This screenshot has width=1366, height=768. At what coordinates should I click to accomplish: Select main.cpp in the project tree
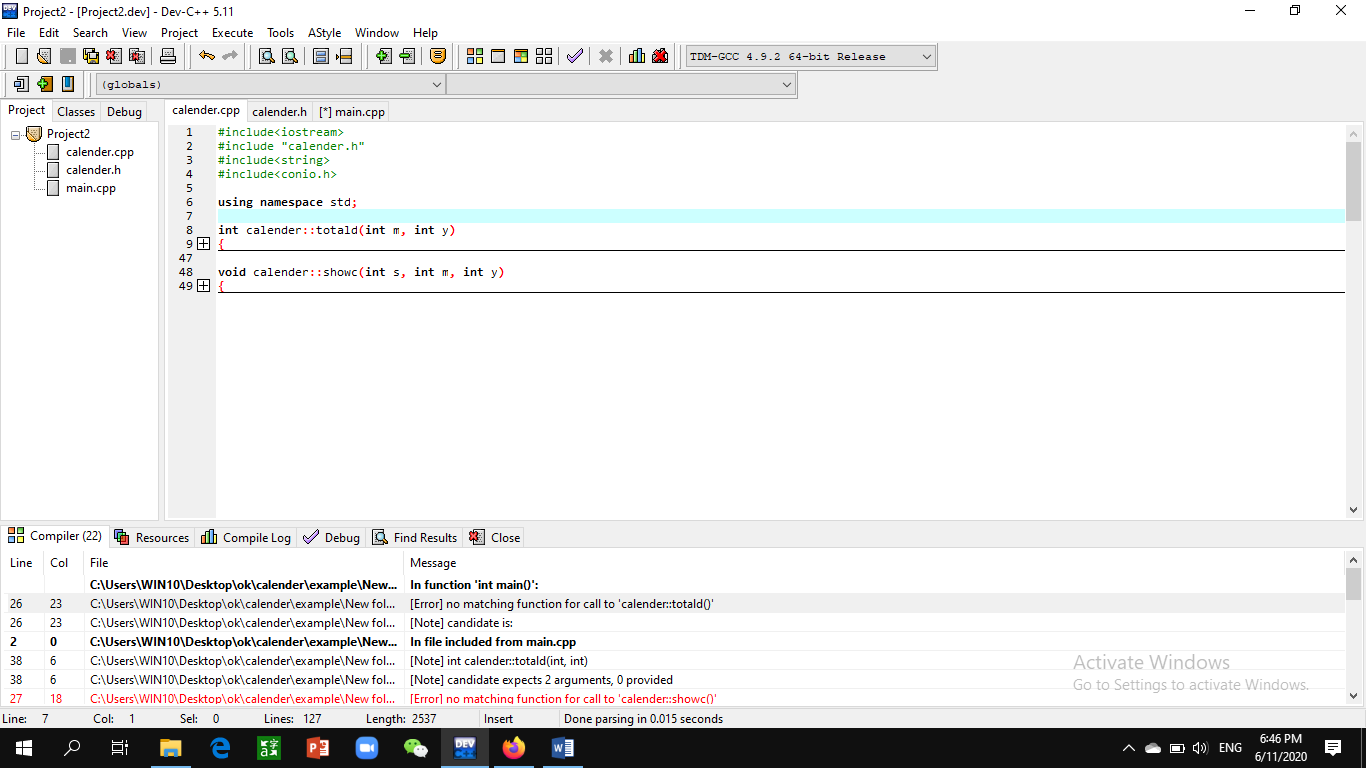pyautogui.click(x=90, y=187)
